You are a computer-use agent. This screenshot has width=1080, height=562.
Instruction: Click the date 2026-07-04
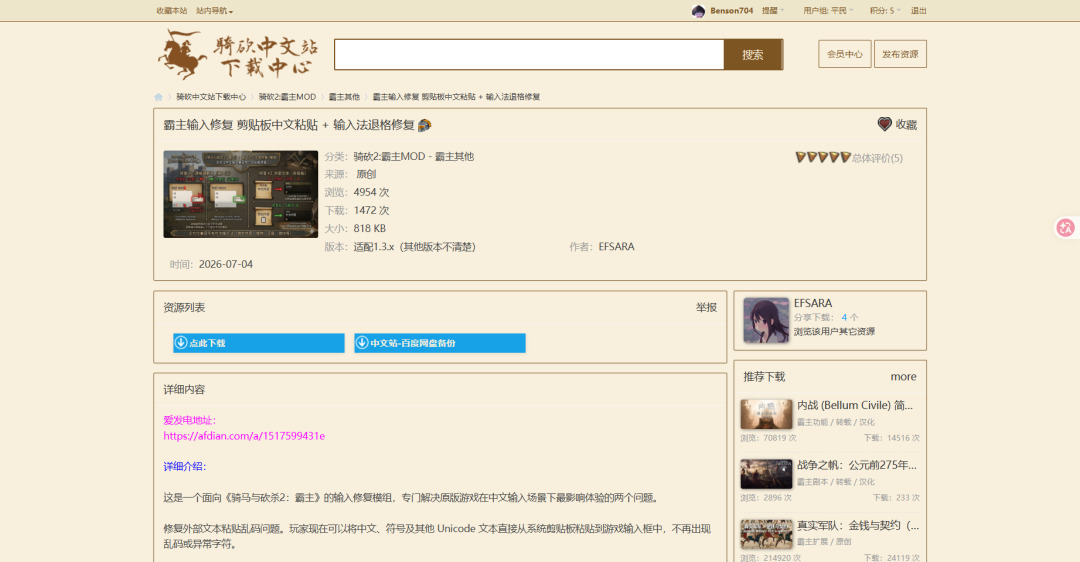click(x=226, y=264)
